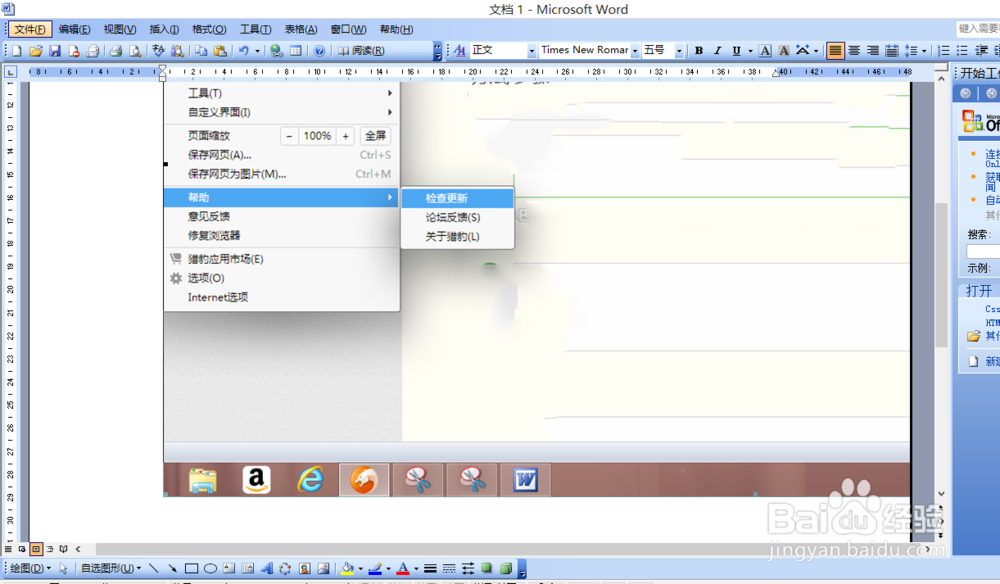Click the Numbering list button
This screenshot has width=1000, height=584.
pyautogui.click(x=944, y=50)
